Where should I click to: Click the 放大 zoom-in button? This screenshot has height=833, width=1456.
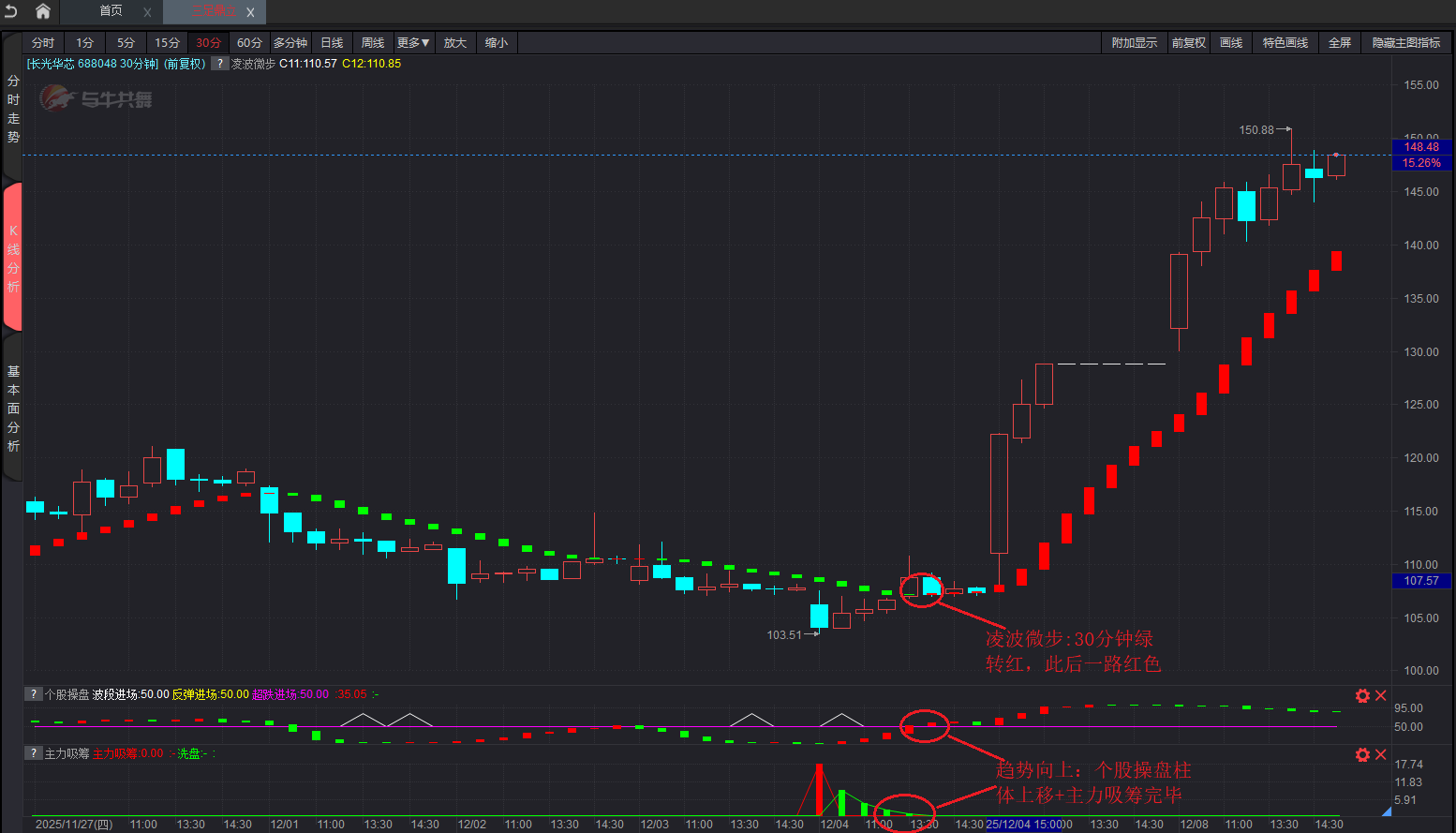[454, 43]
